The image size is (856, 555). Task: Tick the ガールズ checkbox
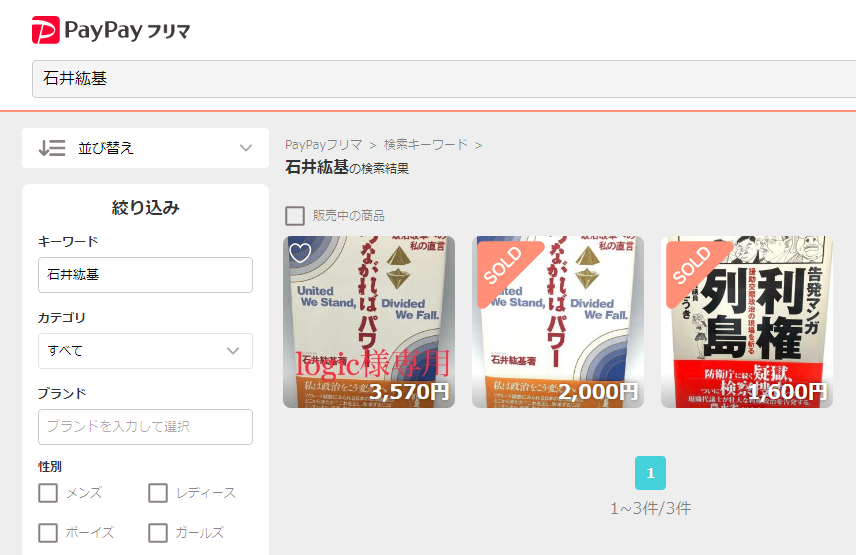[x=158, y=533]
